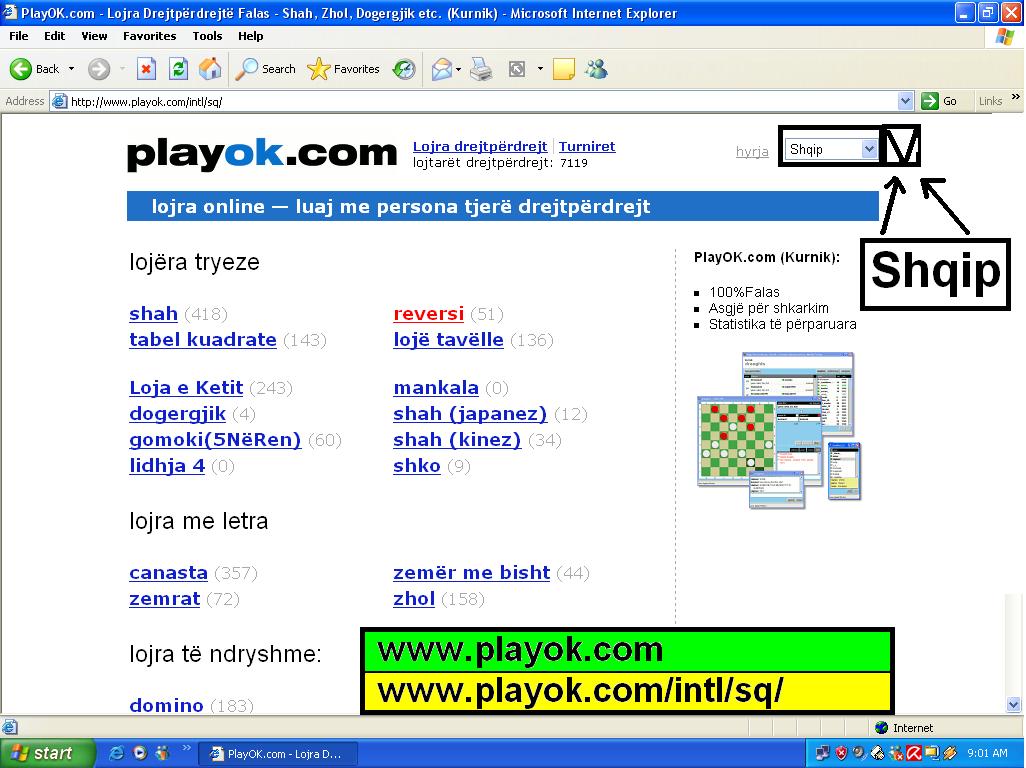
Task: Click the 'Lojra drejtpërdrejt' link
Action: point(480,147)
